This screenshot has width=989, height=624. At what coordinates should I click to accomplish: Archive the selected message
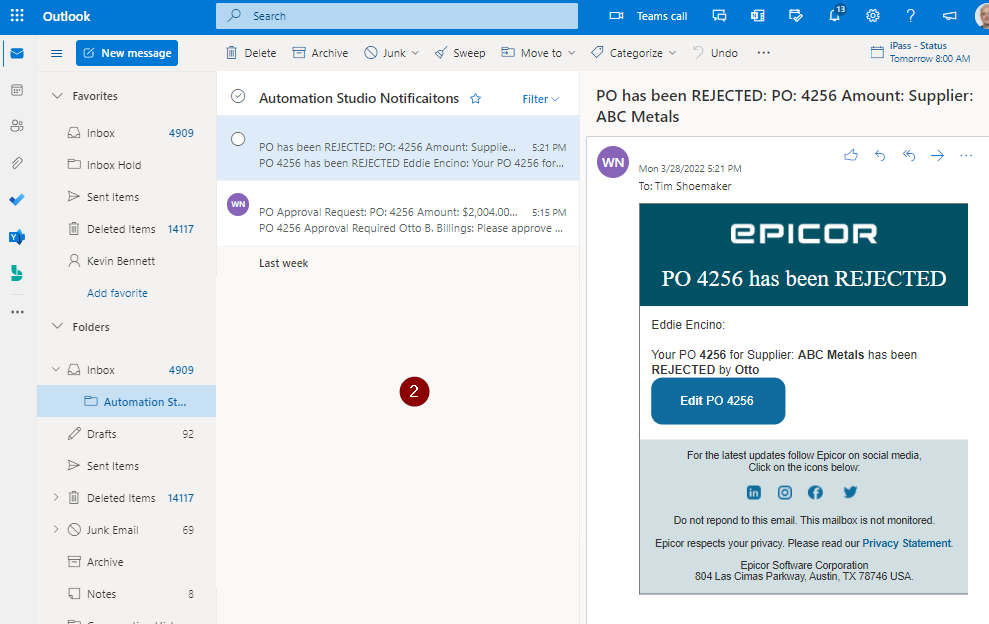click(x=320, y=53)
